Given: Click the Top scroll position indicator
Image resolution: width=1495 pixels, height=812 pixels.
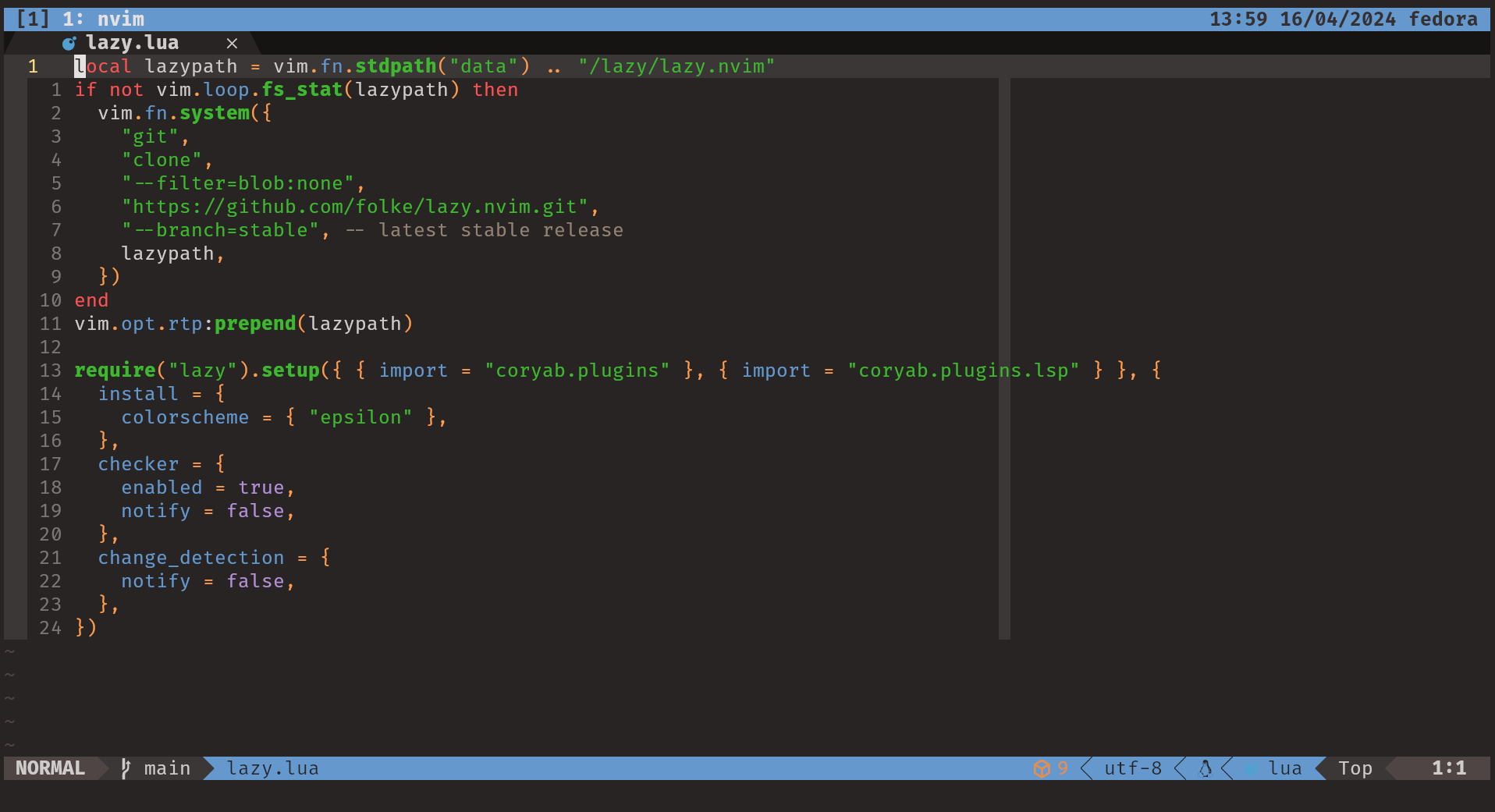Looking at the screenshot, I should point(1355,768).
